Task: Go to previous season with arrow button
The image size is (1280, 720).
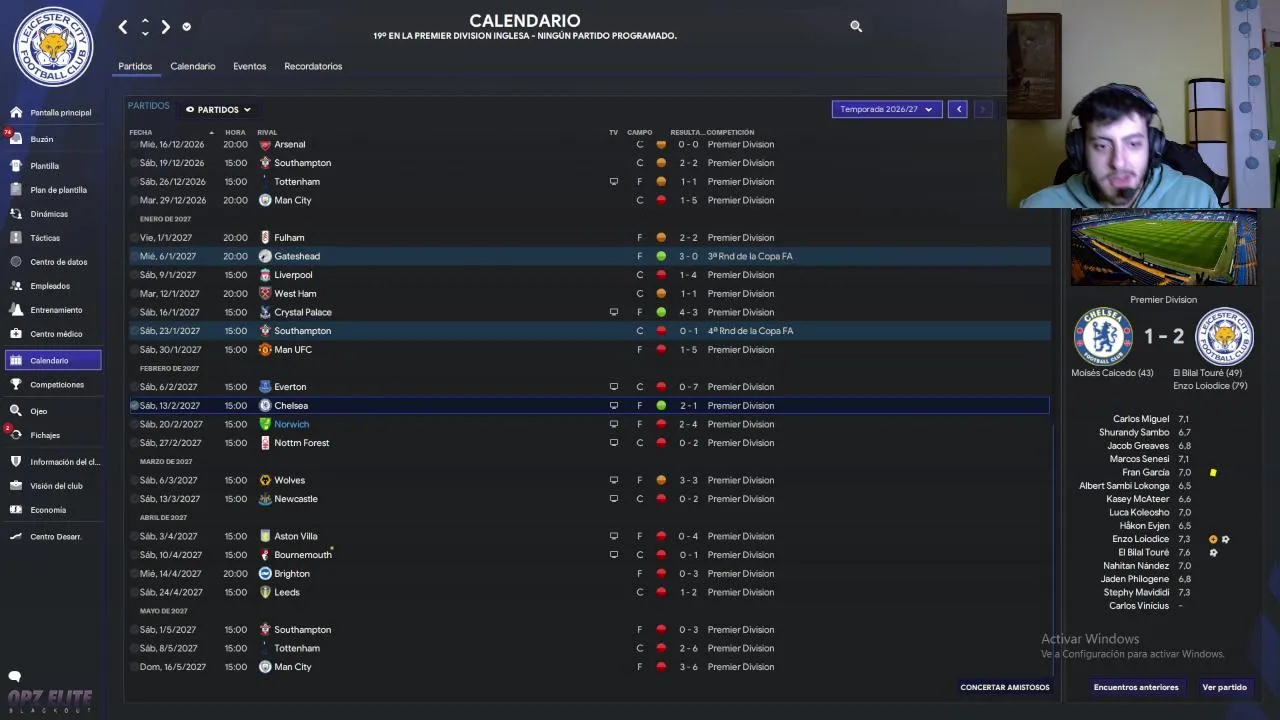Action: click(x=958, y=109)
